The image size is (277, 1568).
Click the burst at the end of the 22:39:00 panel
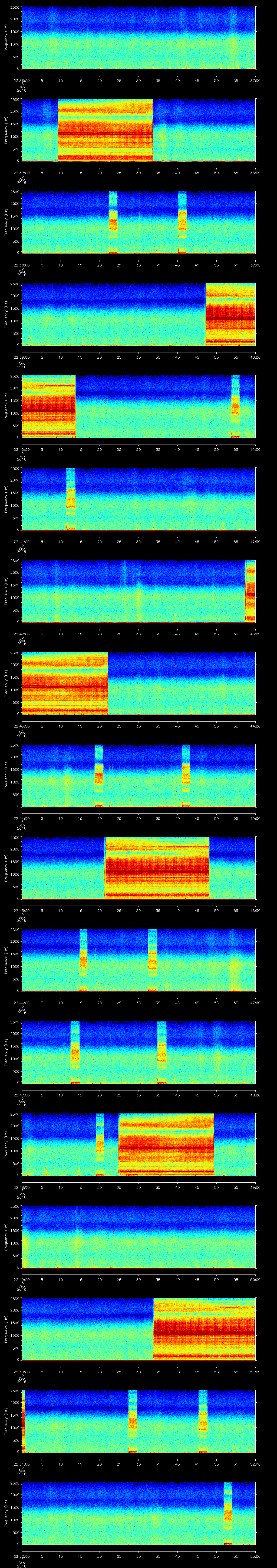click(x=230, y=314)
